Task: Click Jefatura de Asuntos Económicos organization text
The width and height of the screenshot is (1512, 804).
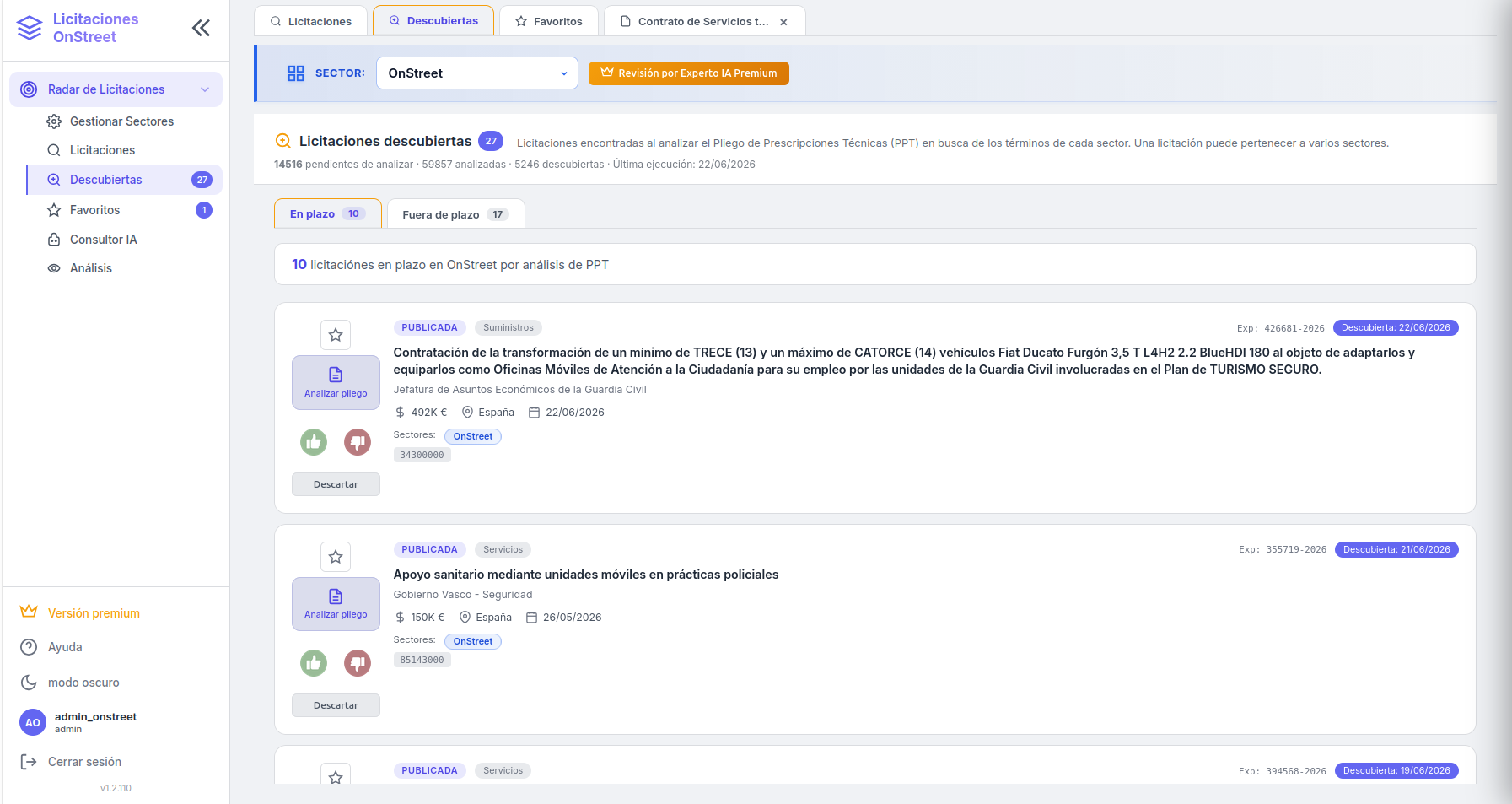Action: (x=519, y=390)
